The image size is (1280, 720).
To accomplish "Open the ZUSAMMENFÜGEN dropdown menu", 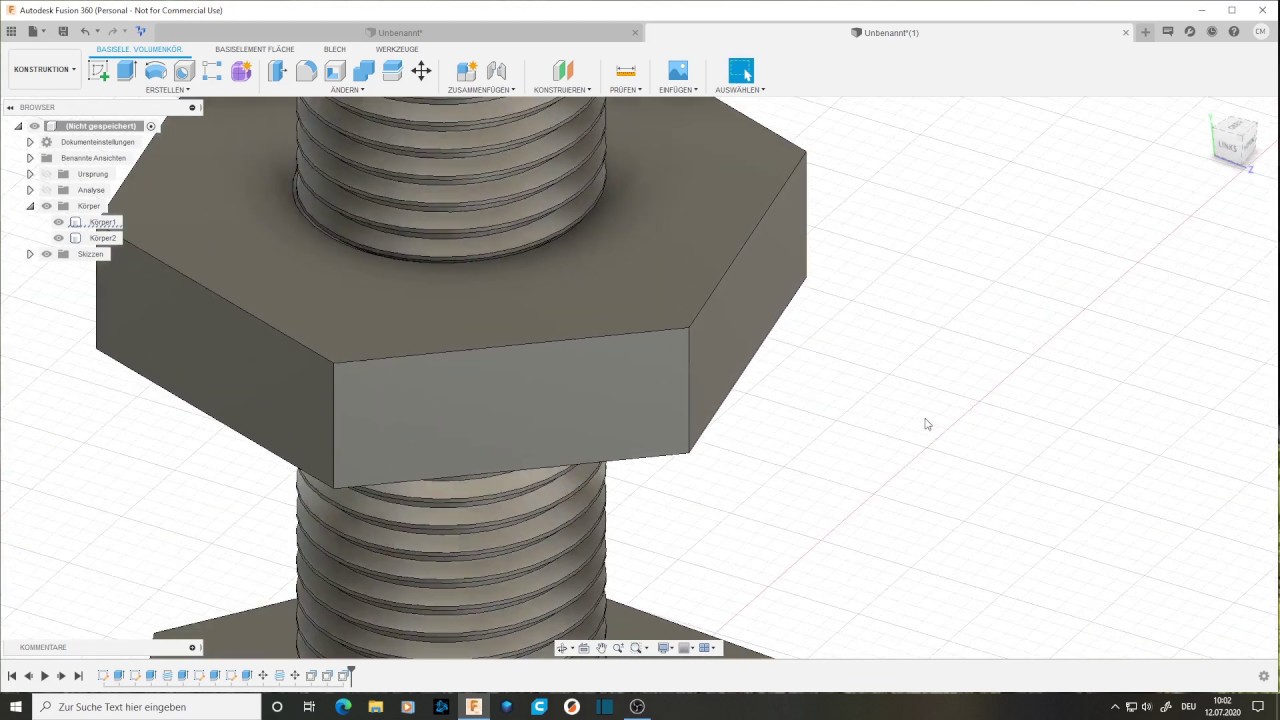I will 481,90.
